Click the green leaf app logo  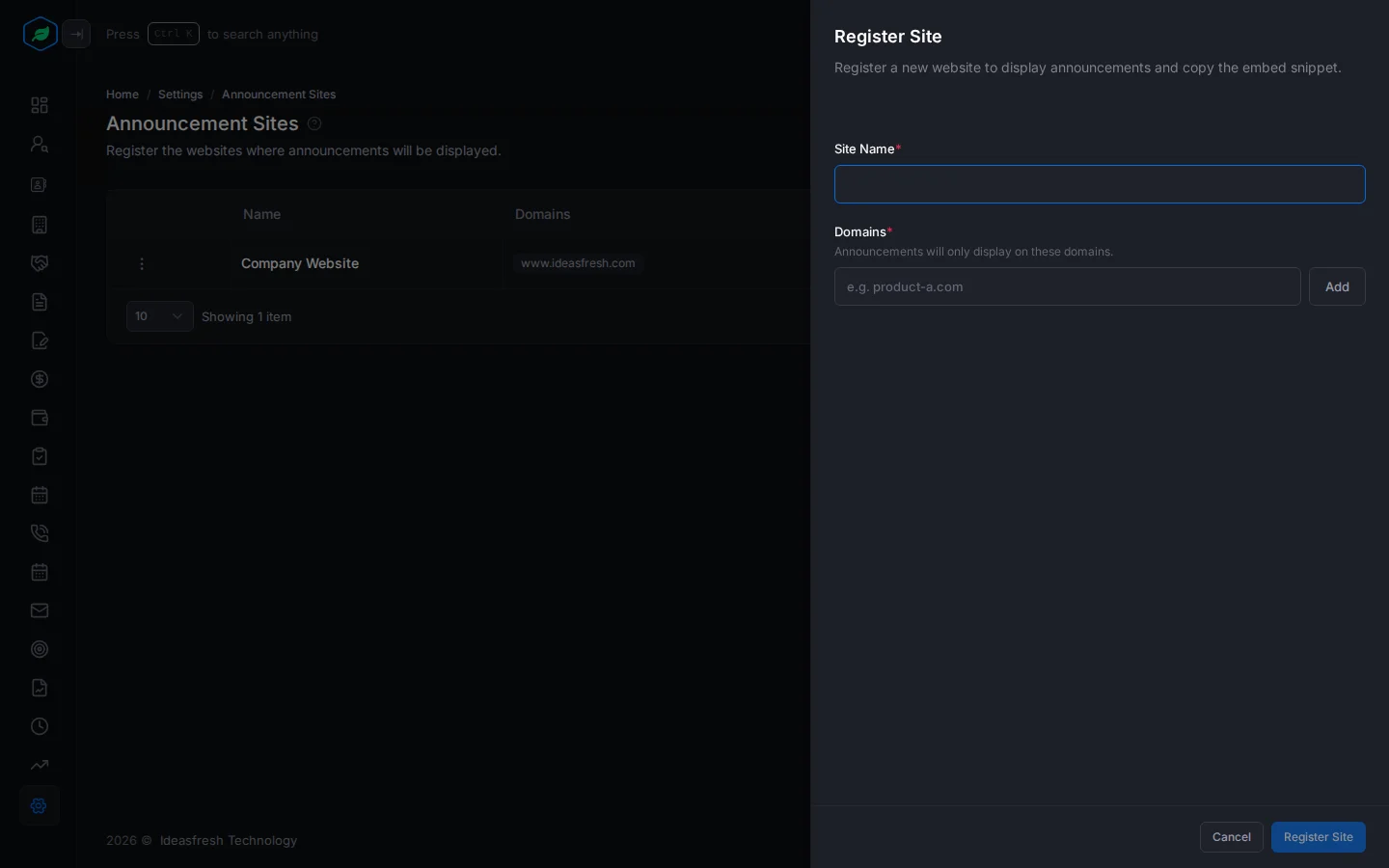40,34
